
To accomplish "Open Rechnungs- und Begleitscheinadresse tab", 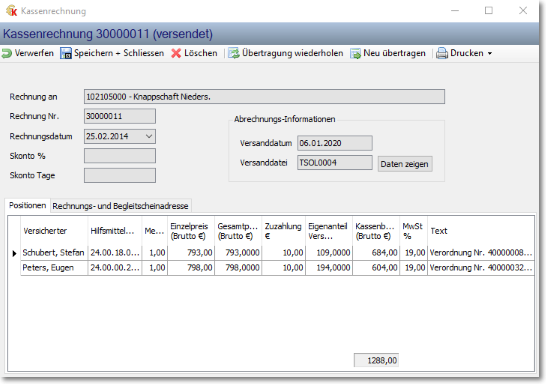I will tap(120, 206).
